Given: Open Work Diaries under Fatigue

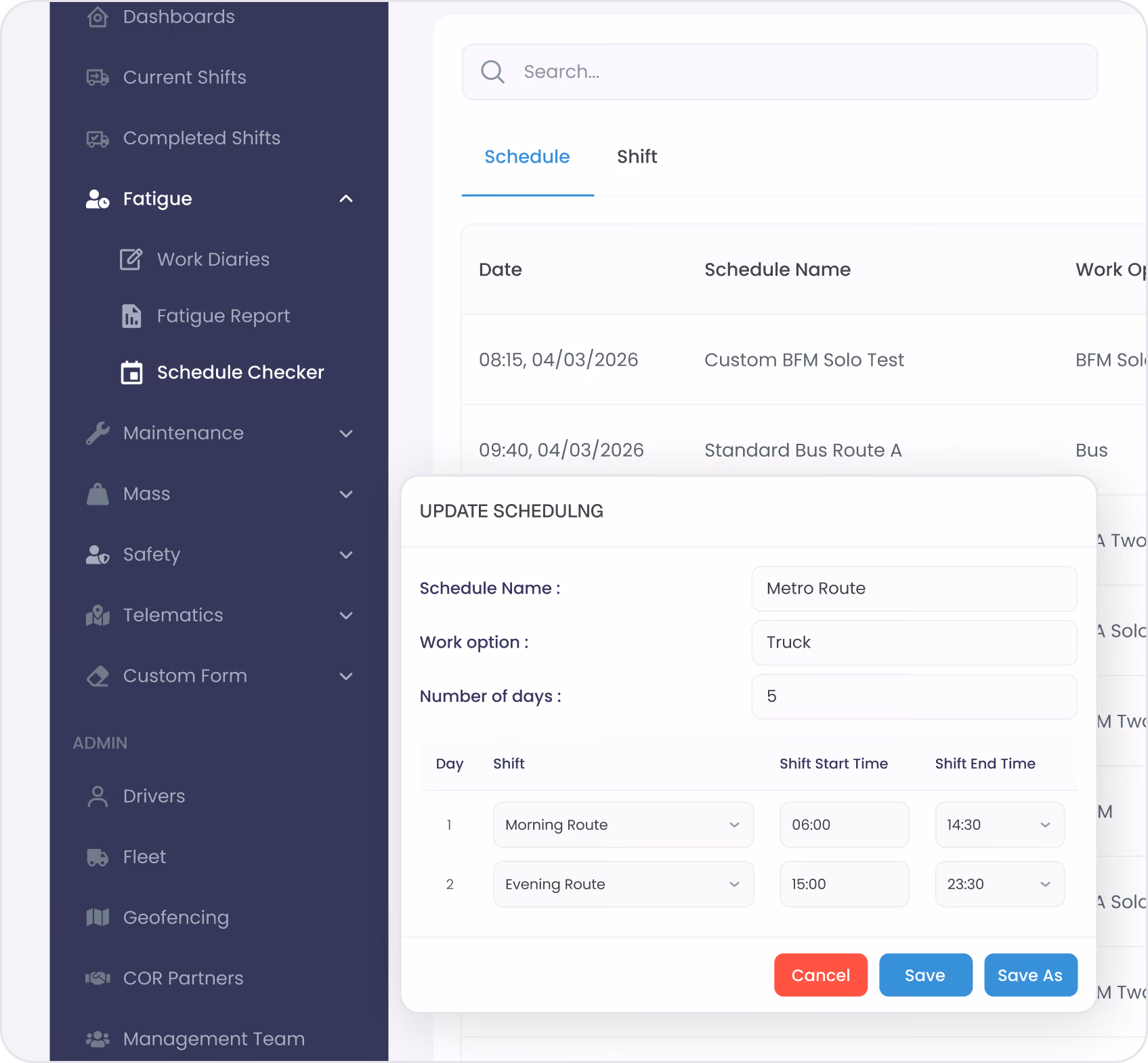Looking at the screenshot, I should click(213, 259).
